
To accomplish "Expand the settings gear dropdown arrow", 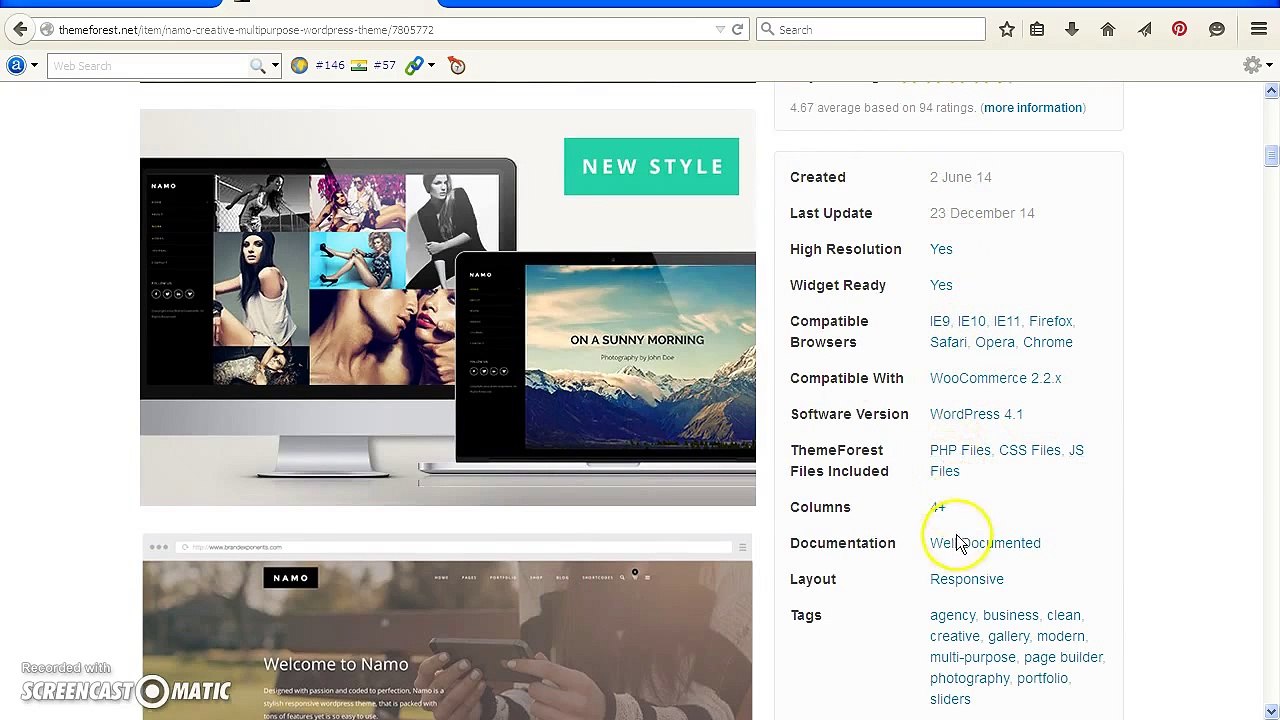I will [1269, 65].
